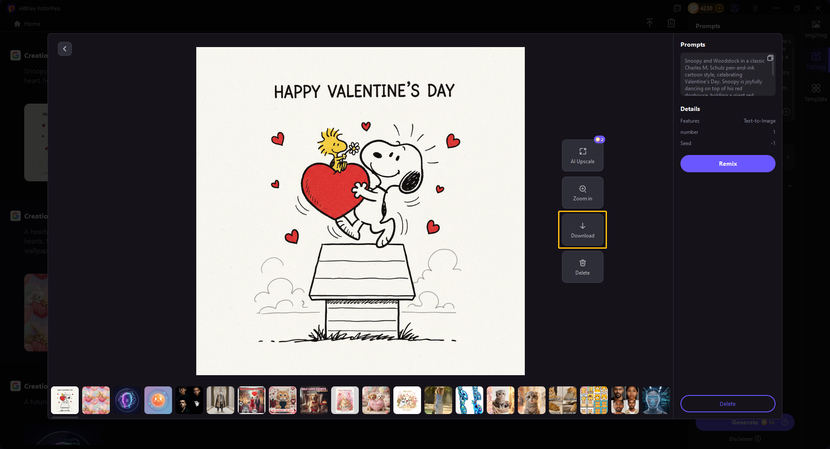
Task: Select the golden retriever dog thumbnail
Action: [x=314, y=400]
